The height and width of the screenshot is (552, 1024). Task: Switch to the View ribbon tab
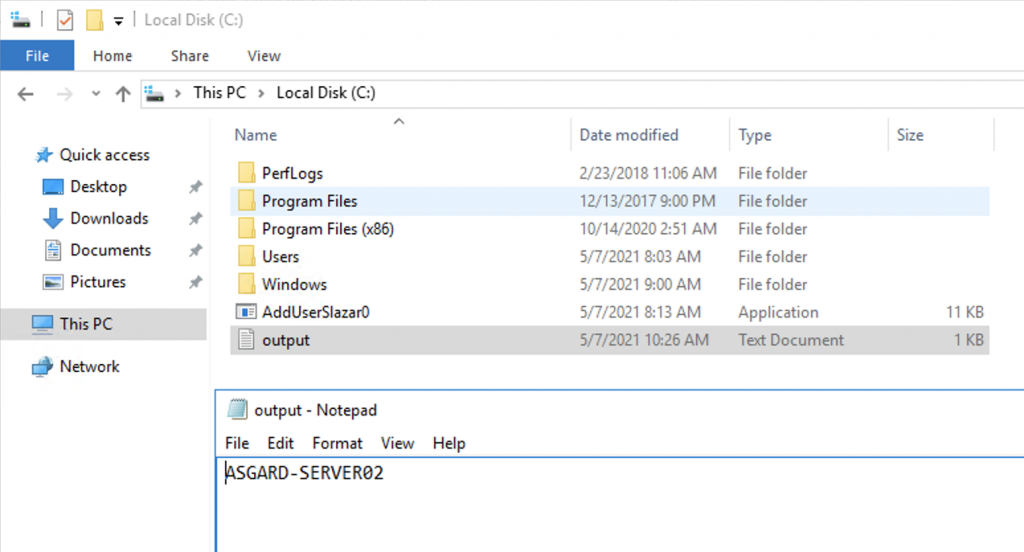264,56
